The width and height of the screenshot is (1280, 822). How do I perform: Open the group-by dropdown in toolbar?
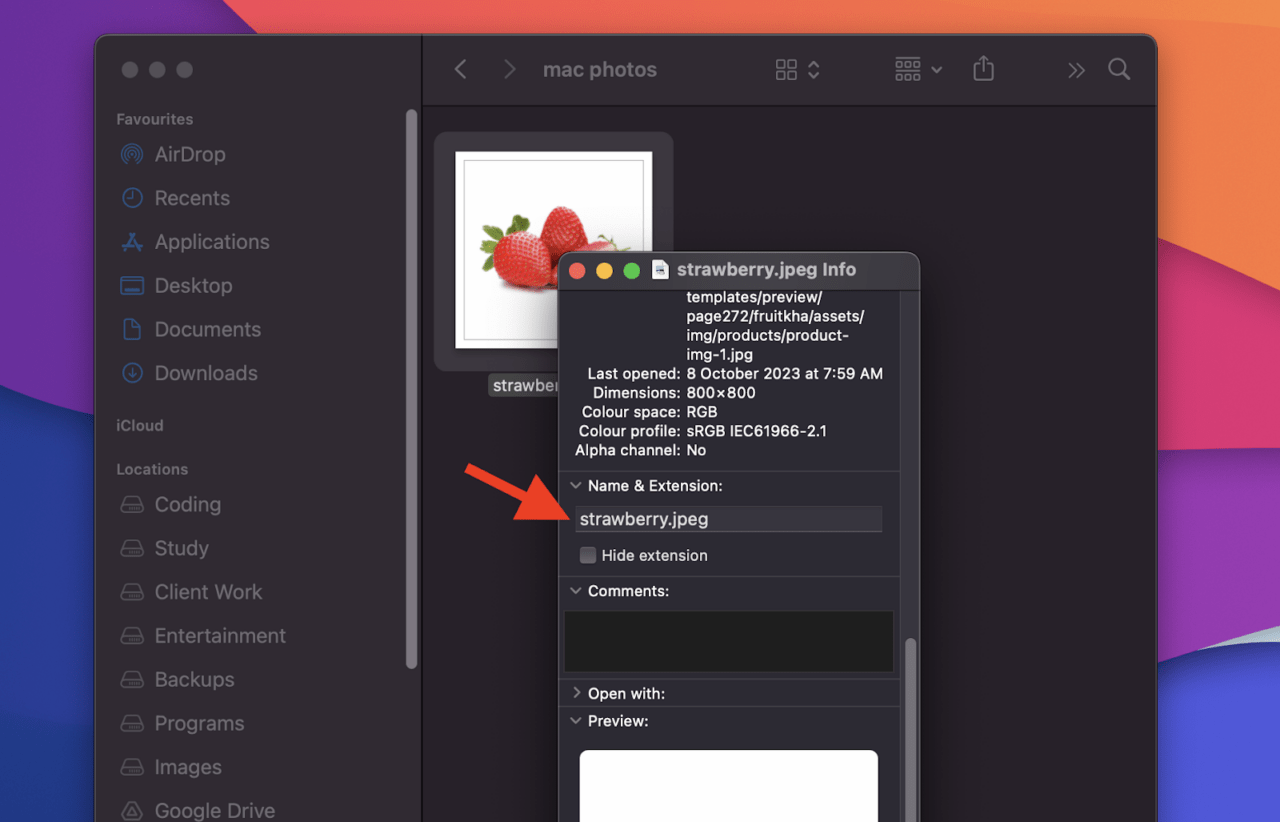[918, 69]
